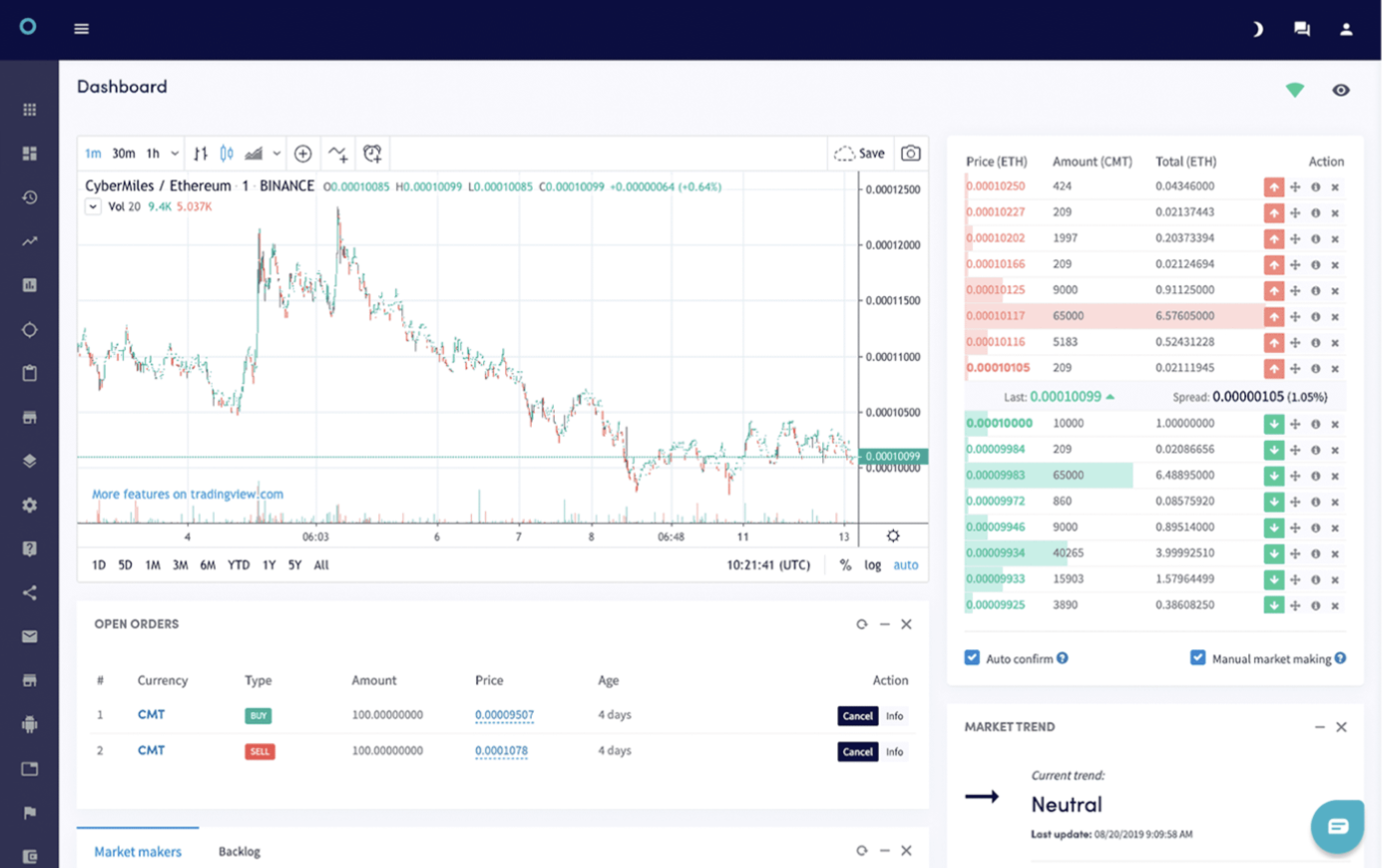1383x868 pixels.
Task: Open the Settings gear in the left sidebar
Action: (x=29, y=504)
